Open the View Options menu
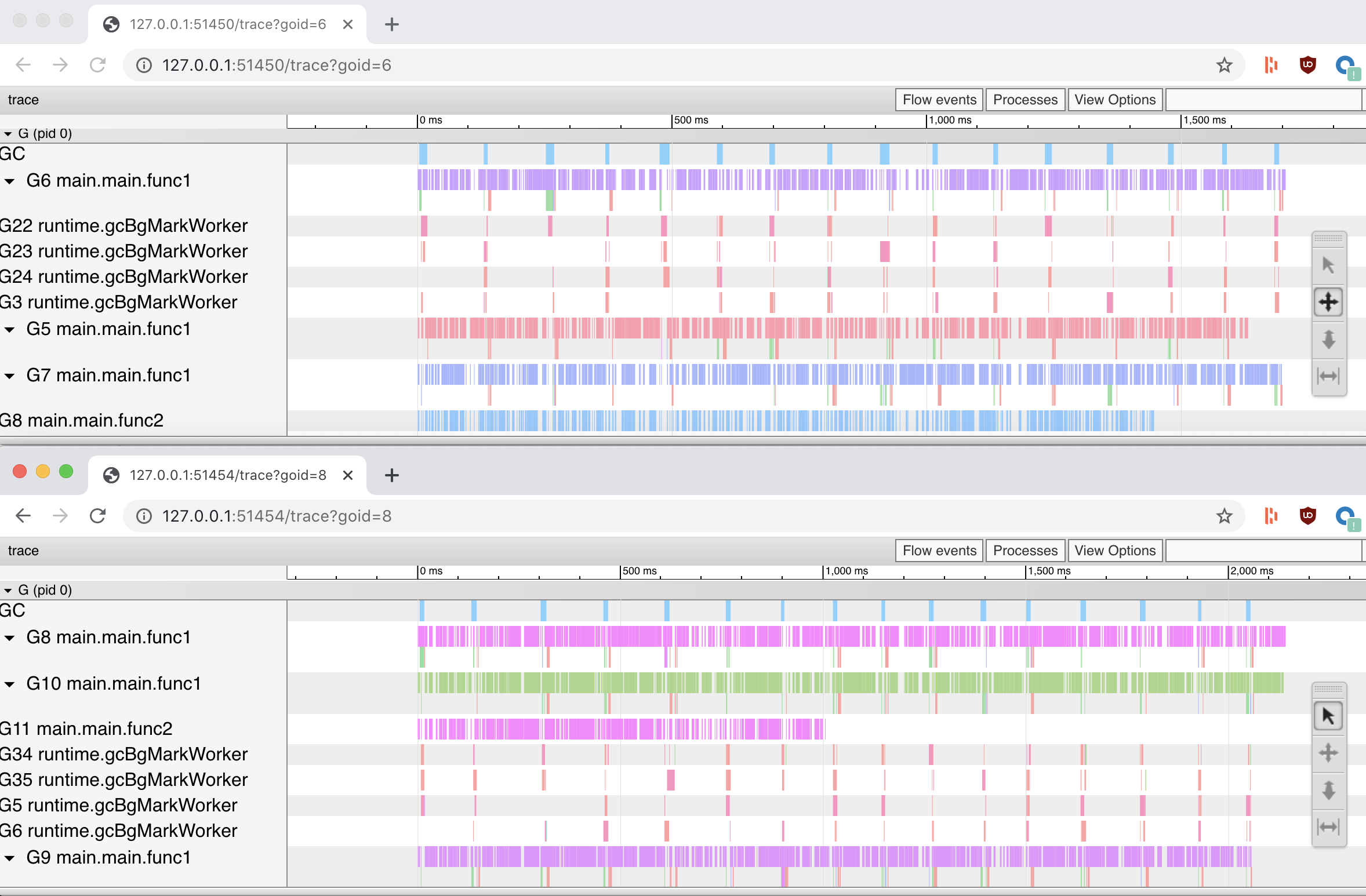This screenshot has height=896, width=1366. click(x=1114, y=99)
